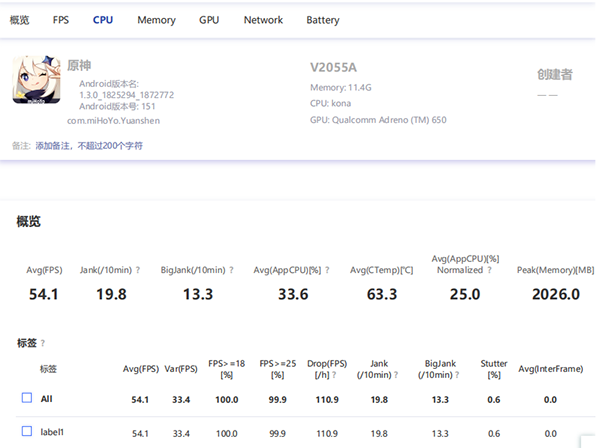The width and height of the screenshot is (600, 448).
Task: Click help icon beside overview BigJank(/10min)
Action: [x=232, y=270]
